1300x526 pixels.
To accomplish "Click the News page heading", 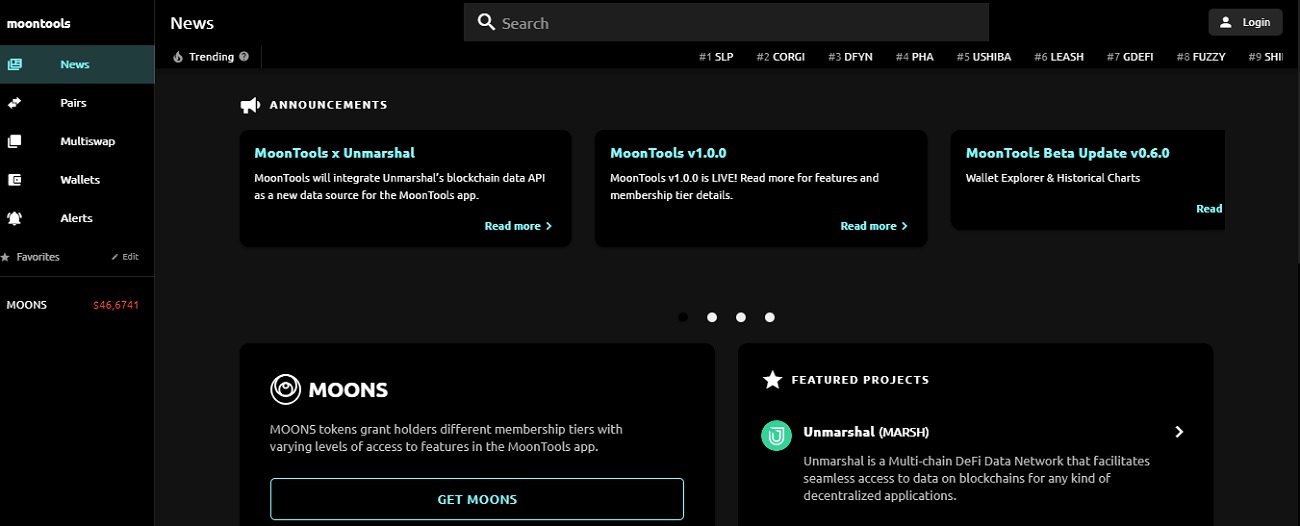I will point(192,23).
